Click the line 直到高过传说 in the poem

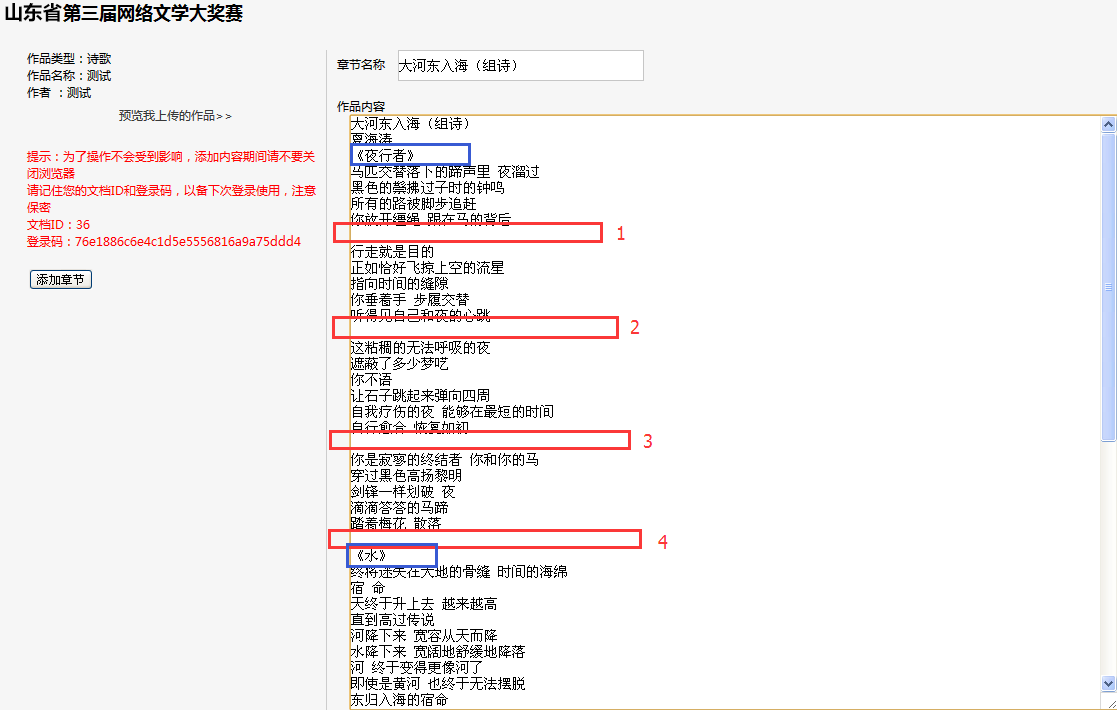coord(392,620)
